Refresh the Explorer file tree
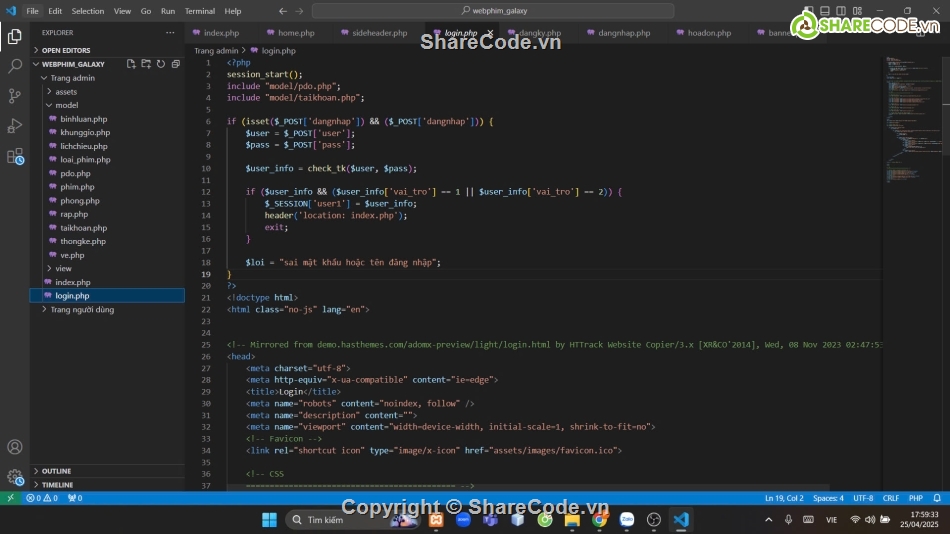This screenshot has width=950, height=534. coord(161,64)
